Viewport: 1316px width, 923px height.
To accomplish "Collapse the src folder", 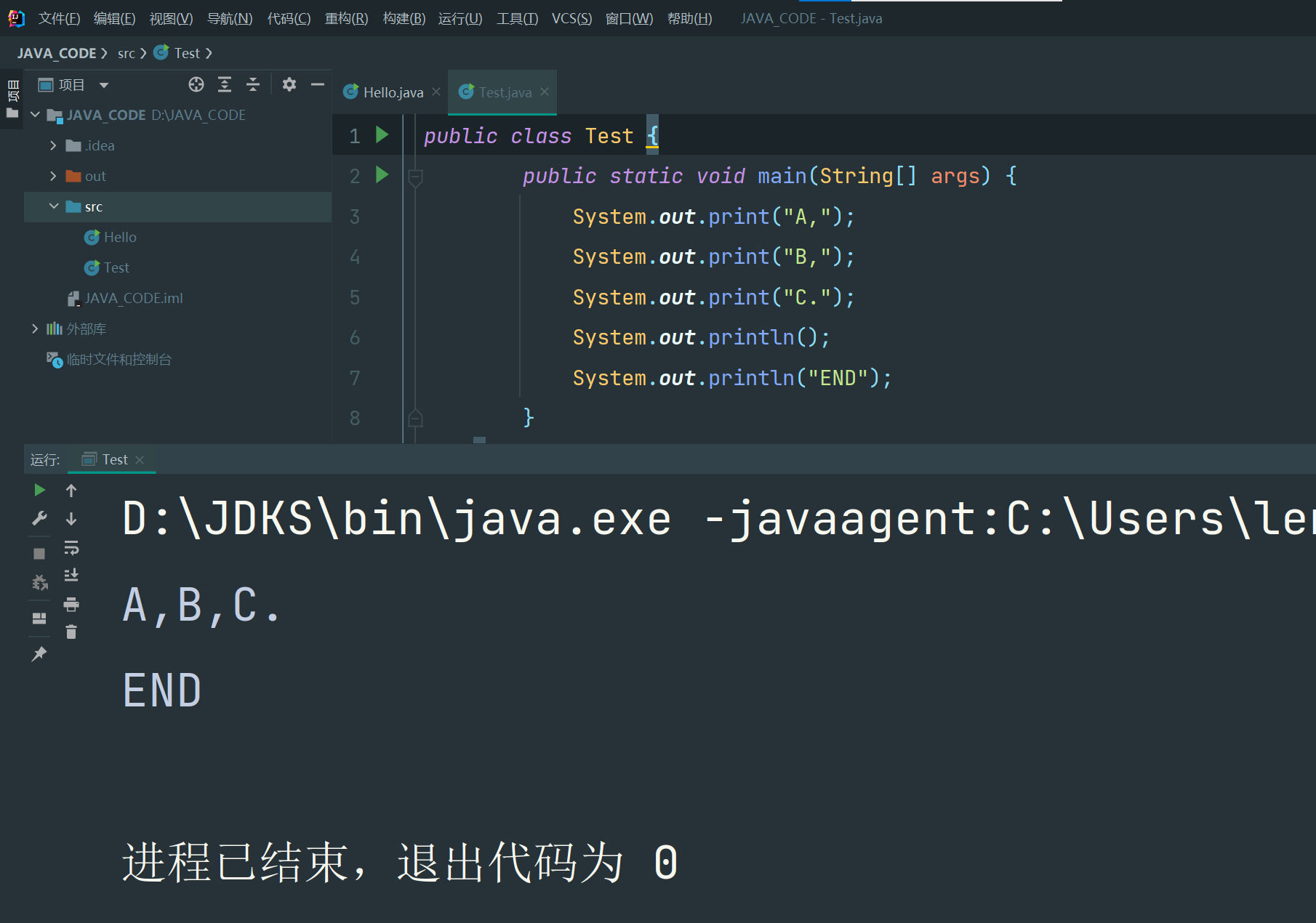I will (x=53, y=206).
